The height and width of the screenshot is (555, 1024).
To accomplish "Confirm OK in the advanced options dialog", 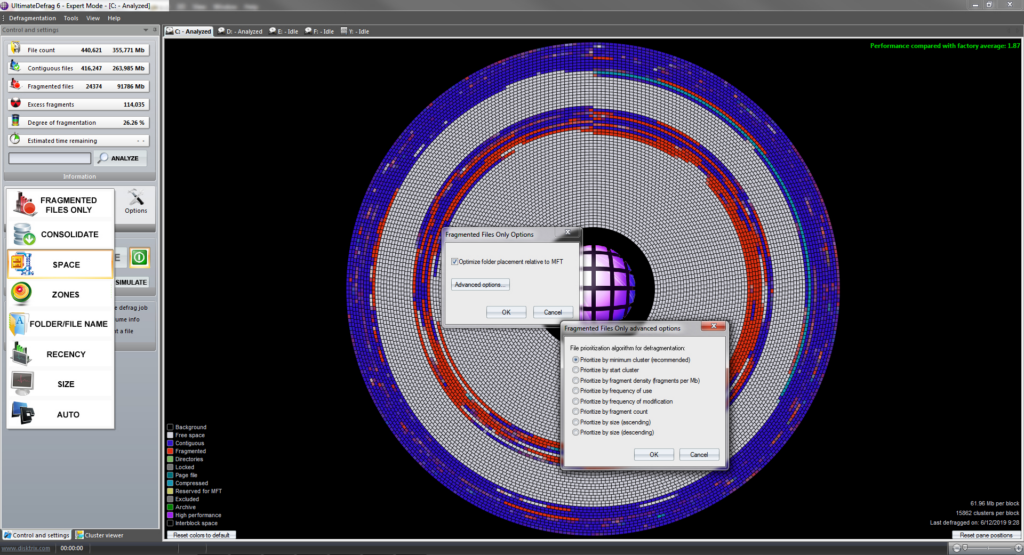I will point(654,454).
